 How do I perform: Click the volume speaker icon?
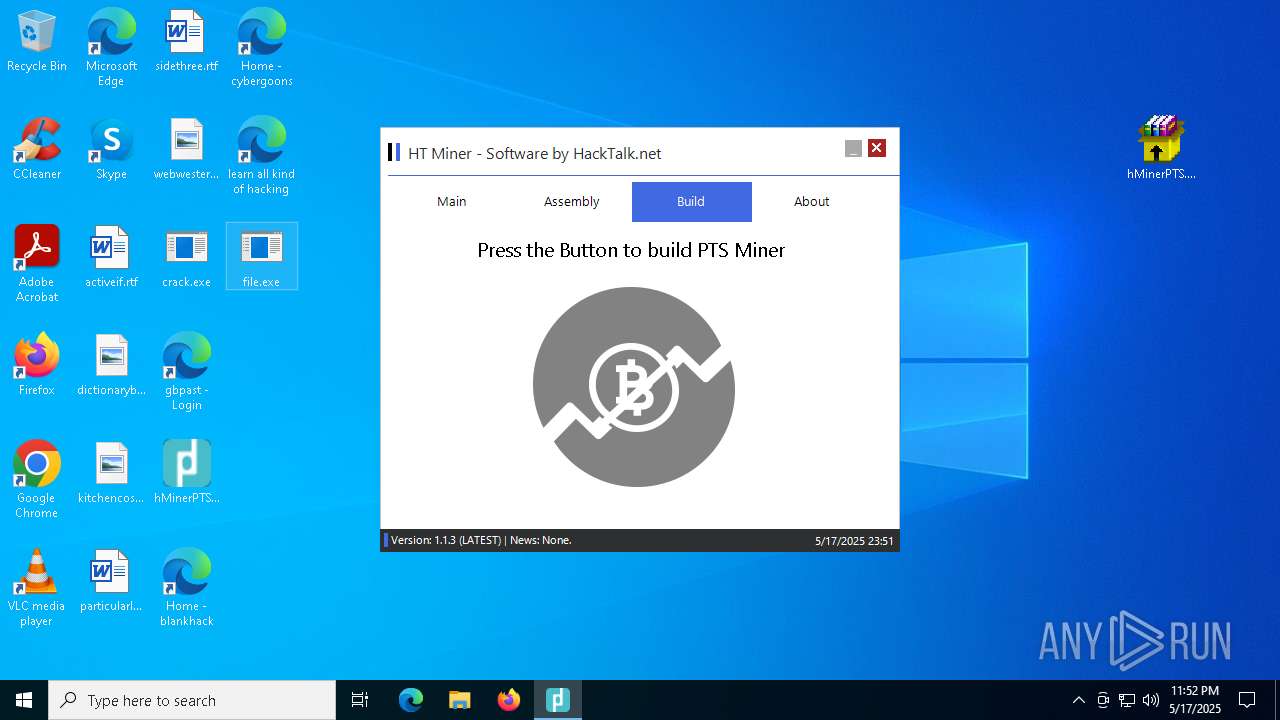(x=1151, y=700)
